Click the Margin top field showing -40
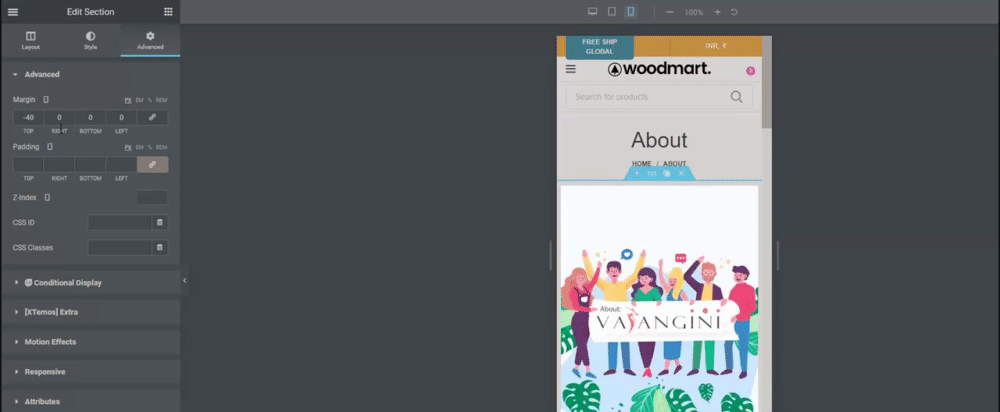Image resolution: width=1000 pixels, height=412 pixels. pos(28,117)
